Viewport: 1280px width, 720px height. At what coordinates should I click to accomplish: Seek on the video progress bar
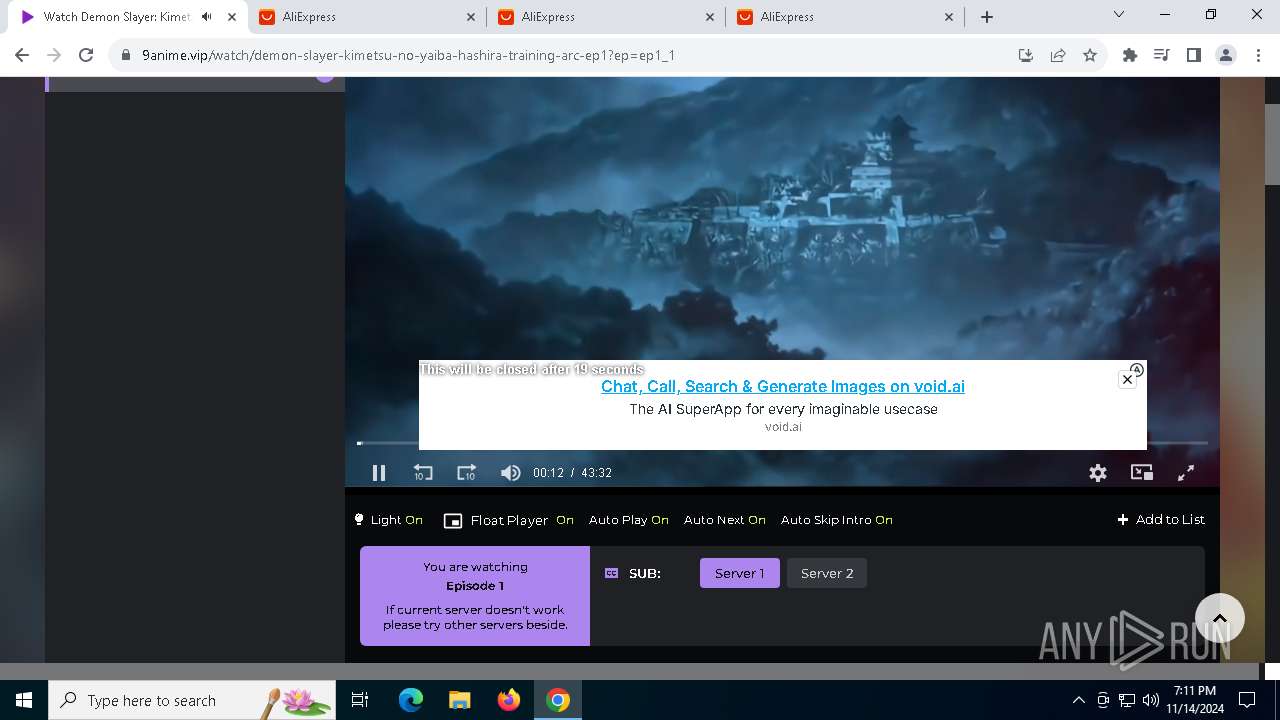783,442
